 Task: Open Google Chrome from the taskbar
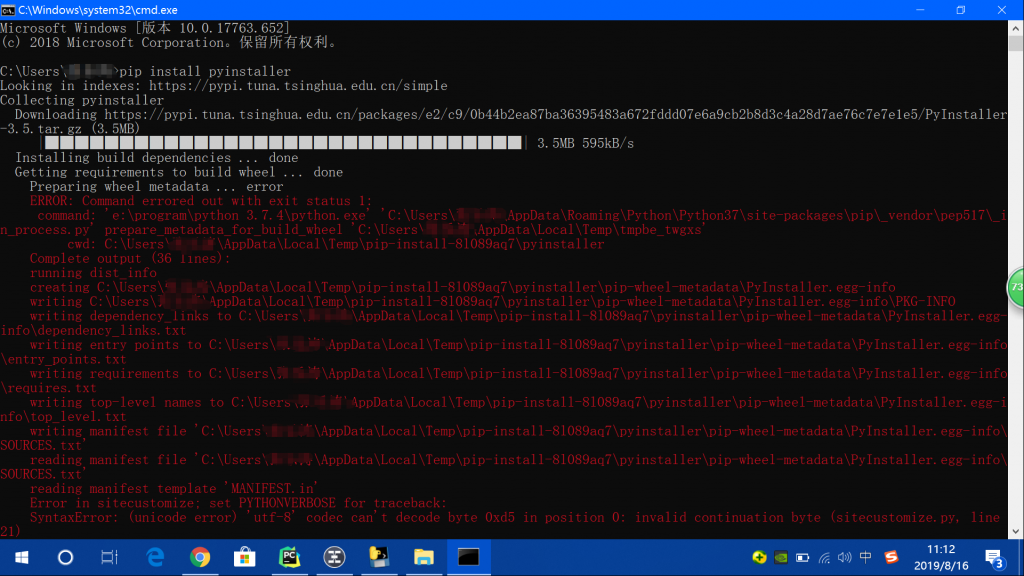pos(200,557)
